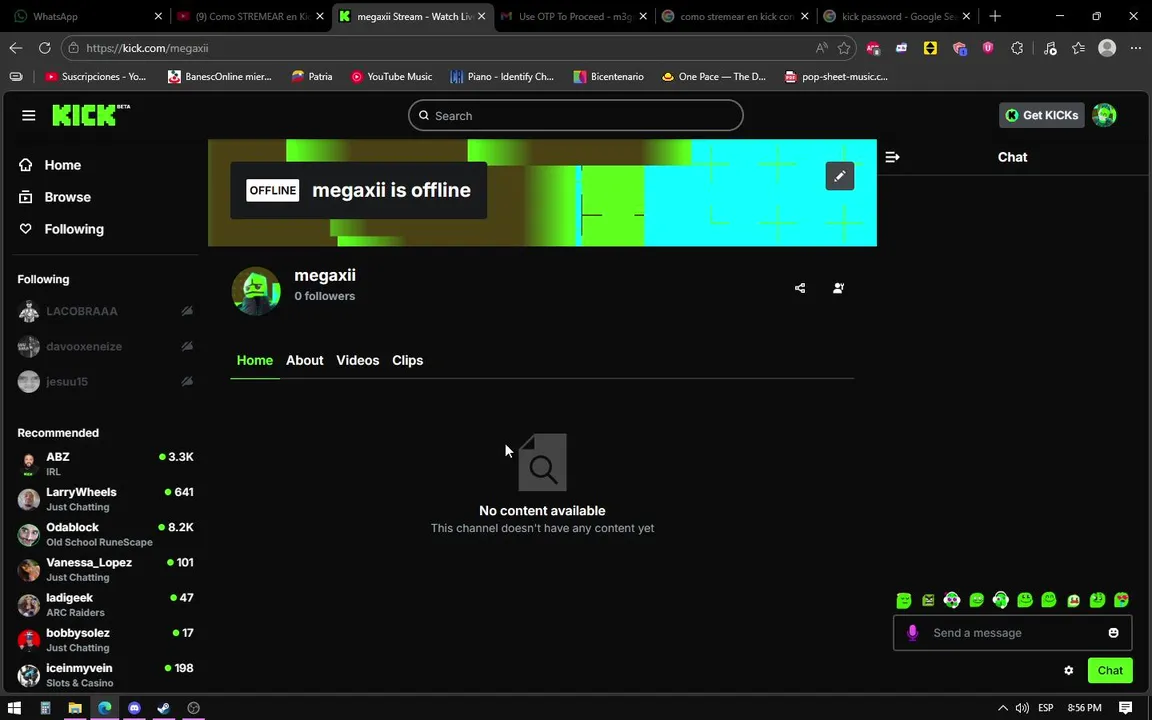This screenshot has width=1152, height=720.
Task: Open the profile avatar menu at top right
Action: tap(1104, 115)
